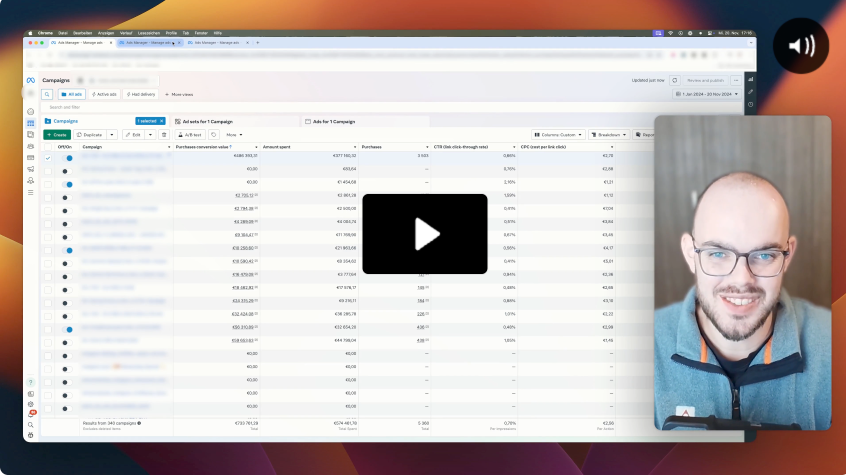846x476 pixels.
Task: Open the history clock icon in right rail
Action: (751, 104)
